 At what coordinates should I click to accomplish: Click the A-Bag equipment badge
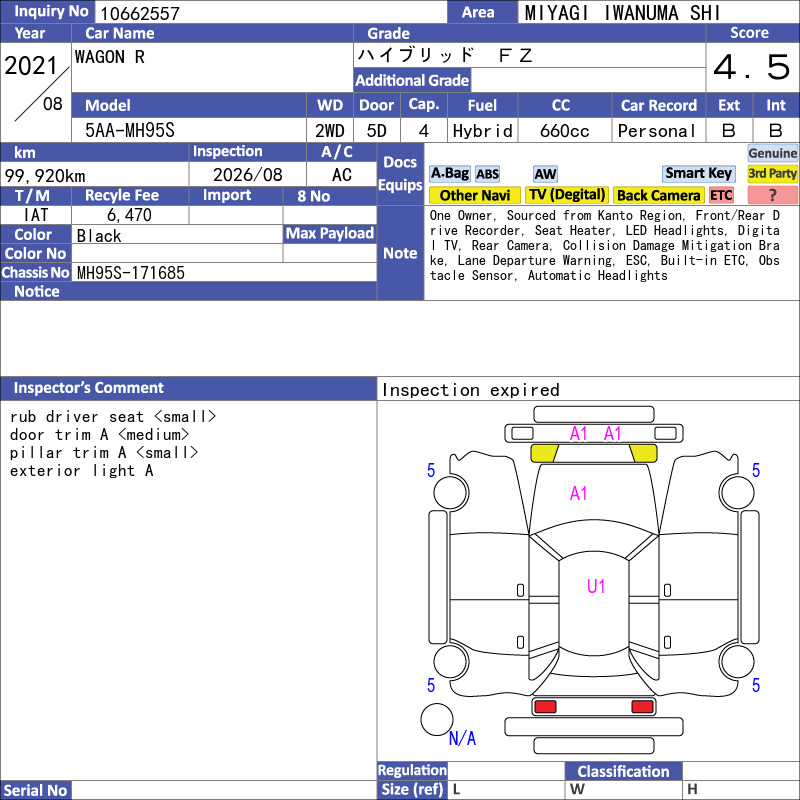(449, 174)
